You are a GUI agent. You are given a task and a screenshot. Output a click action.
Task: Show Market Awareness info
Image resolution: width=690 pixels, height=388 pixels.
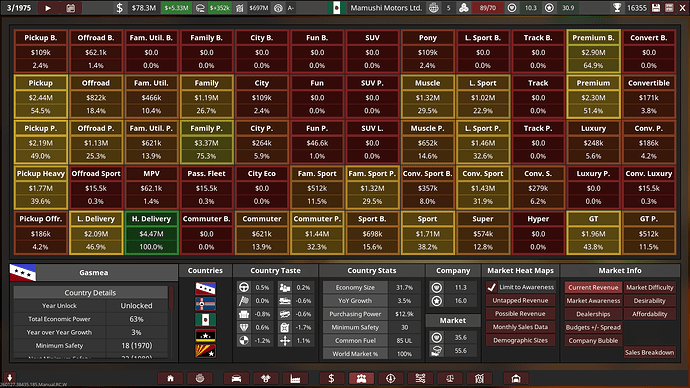pyautogui.click(x=593, y=300)
